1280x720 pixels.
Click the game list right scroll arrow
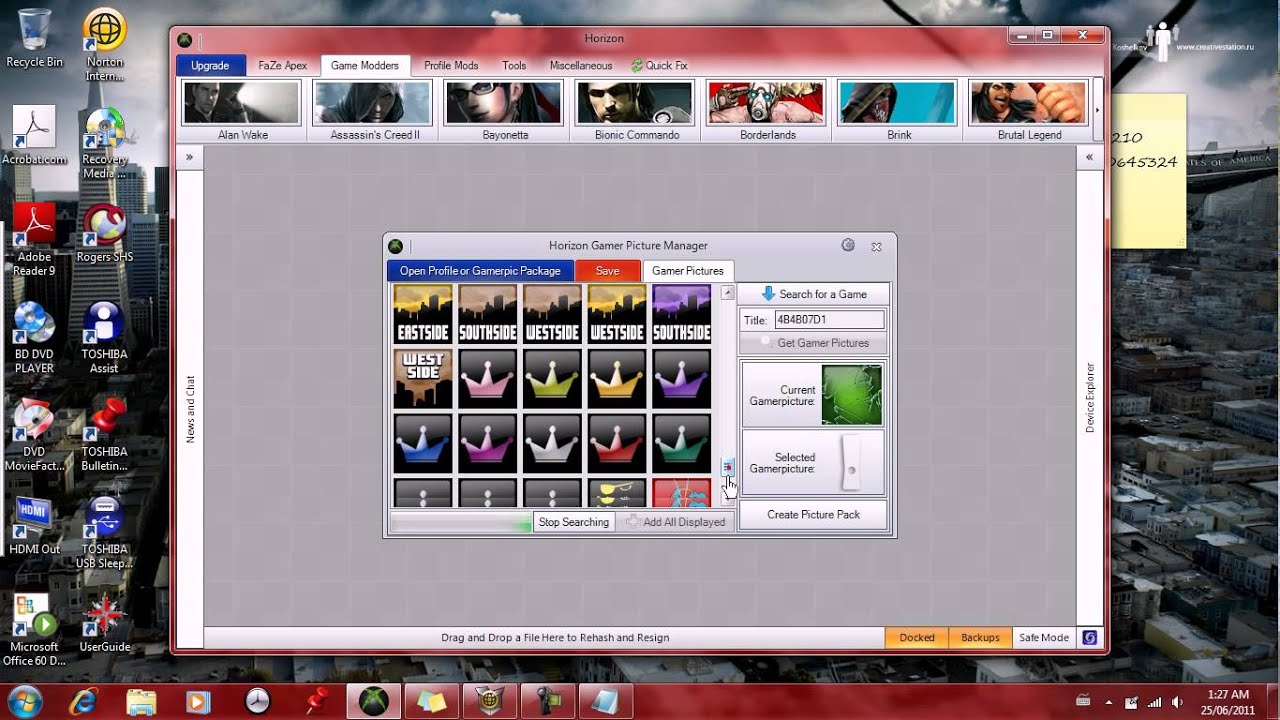click(1097, 110)
